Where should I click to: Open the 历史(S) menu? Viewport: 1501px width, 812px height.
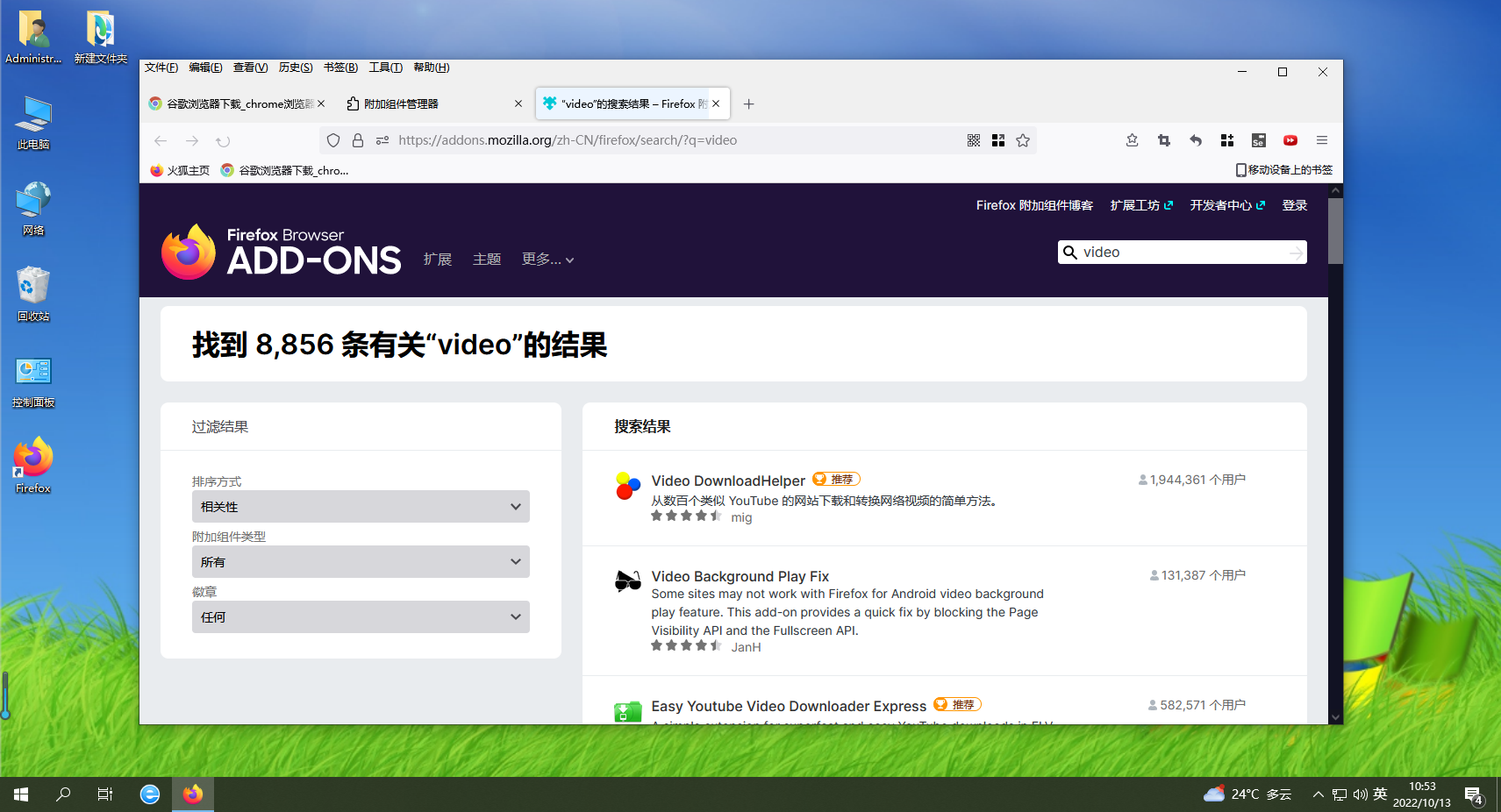[296, 68]
